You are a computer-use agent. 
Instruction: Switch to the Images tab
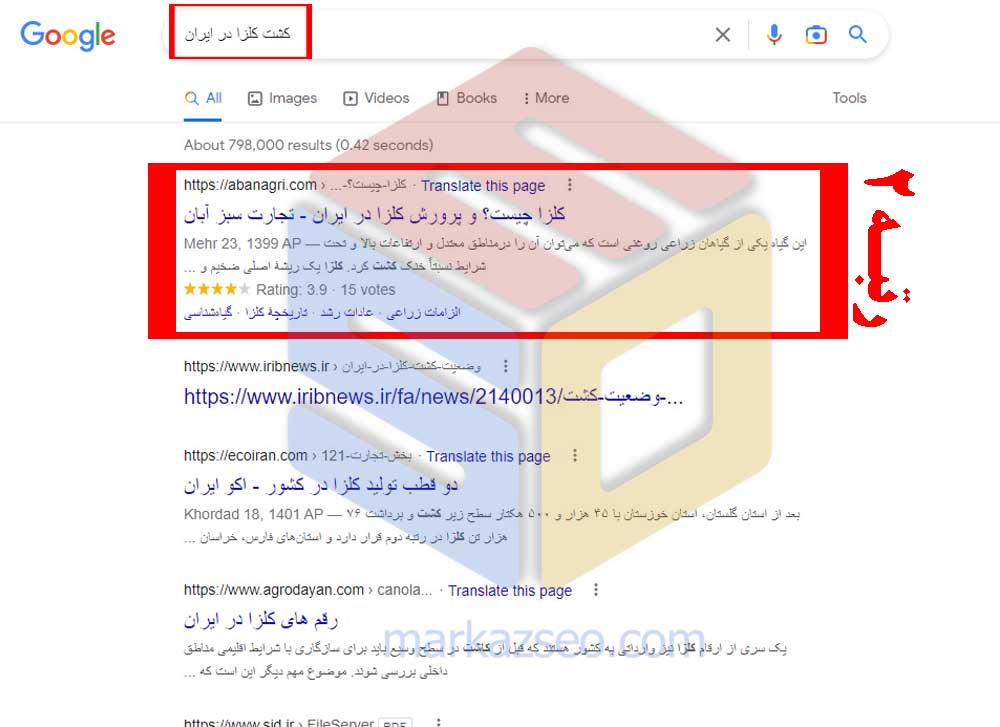pos(282,98)
